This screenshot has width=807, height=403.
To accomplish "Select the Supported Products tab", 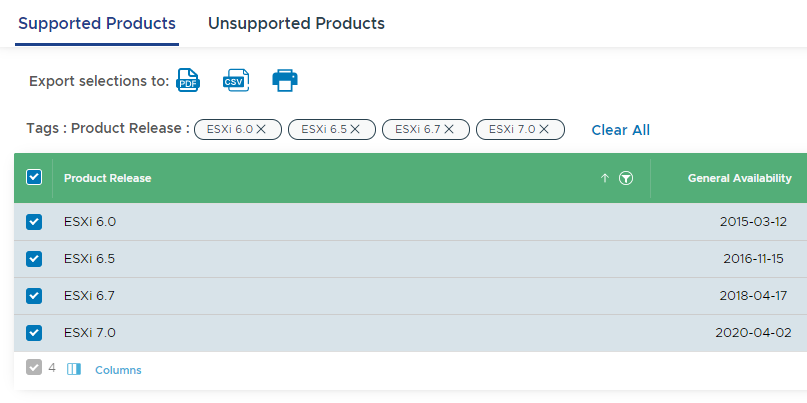I will (x=97, y=24).
